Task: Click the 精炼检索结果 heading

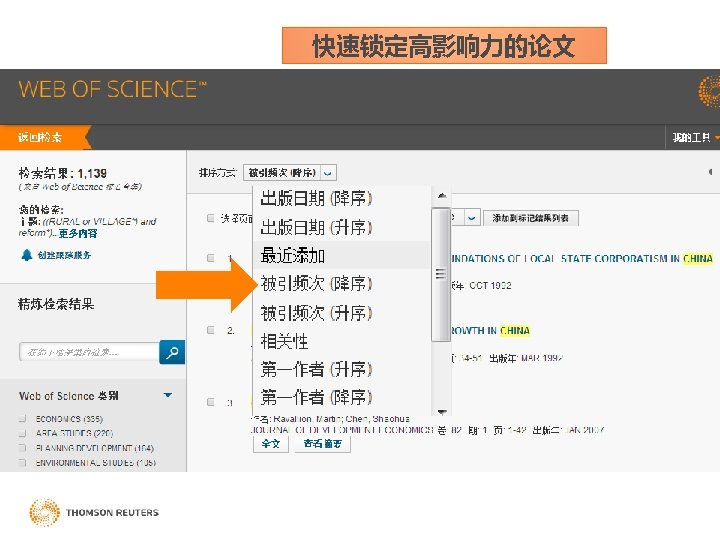Action: pos(56,304)
